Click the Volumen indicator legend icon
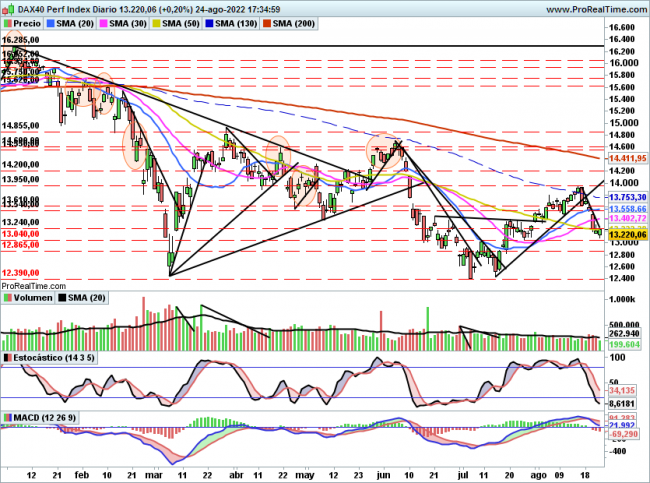The height and width of the screenshot is (483, 650). [x=8, y=297]
